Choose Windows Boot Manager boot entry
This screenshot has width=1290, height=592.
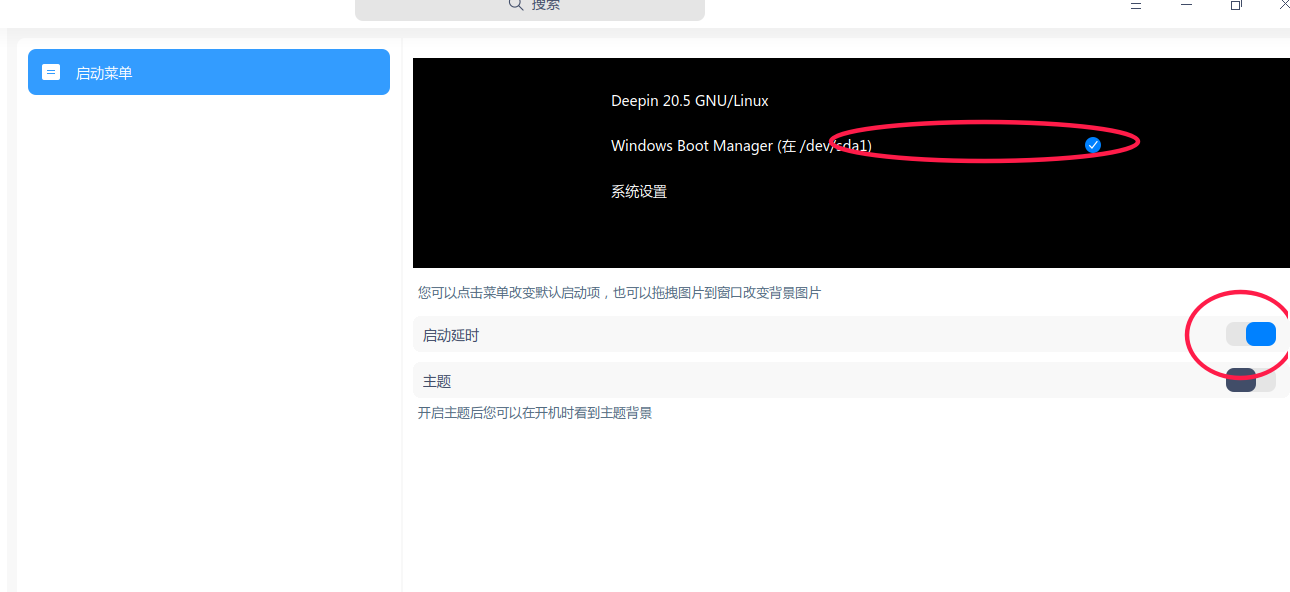coord(741,146)
